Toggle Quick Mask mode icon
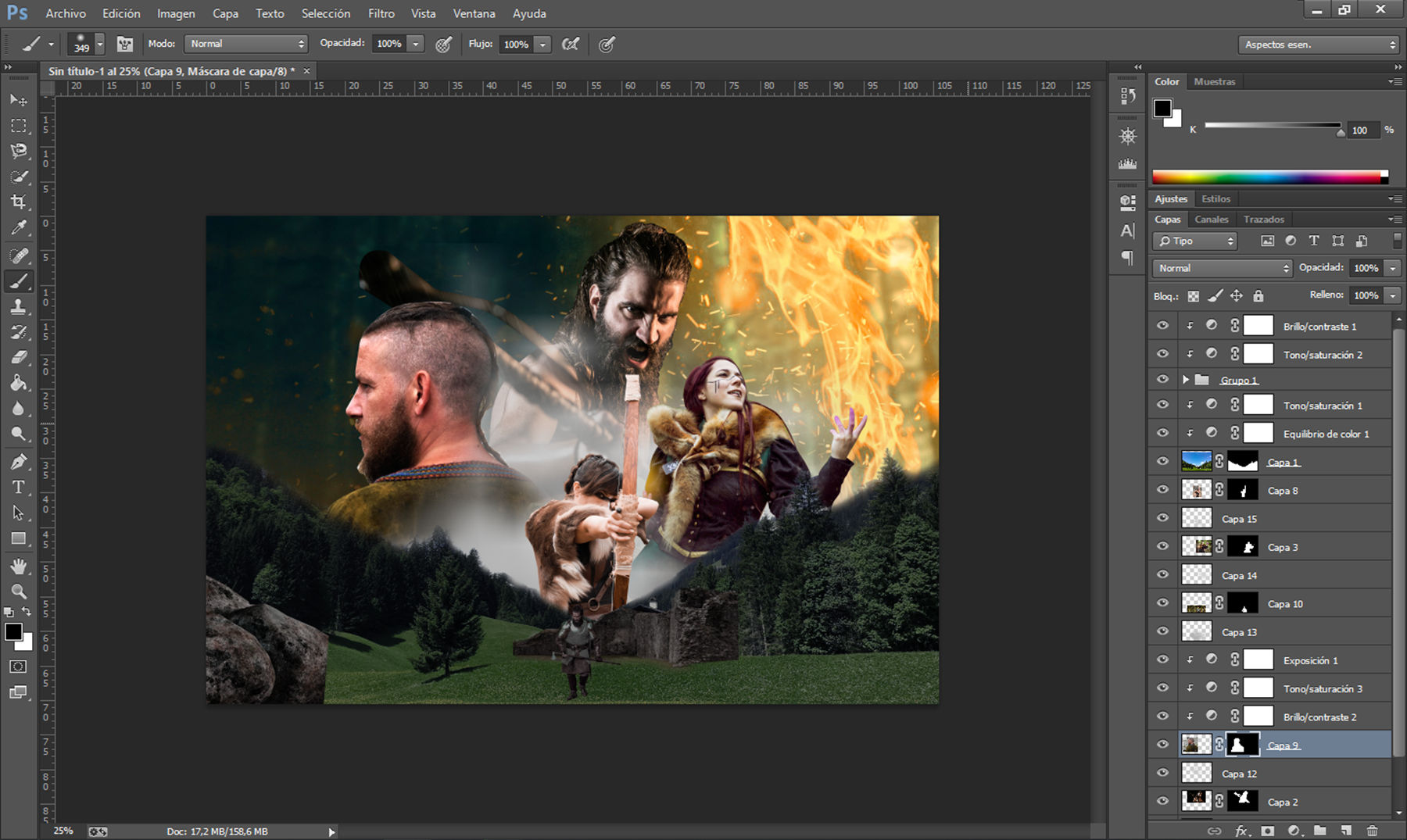 19,667
